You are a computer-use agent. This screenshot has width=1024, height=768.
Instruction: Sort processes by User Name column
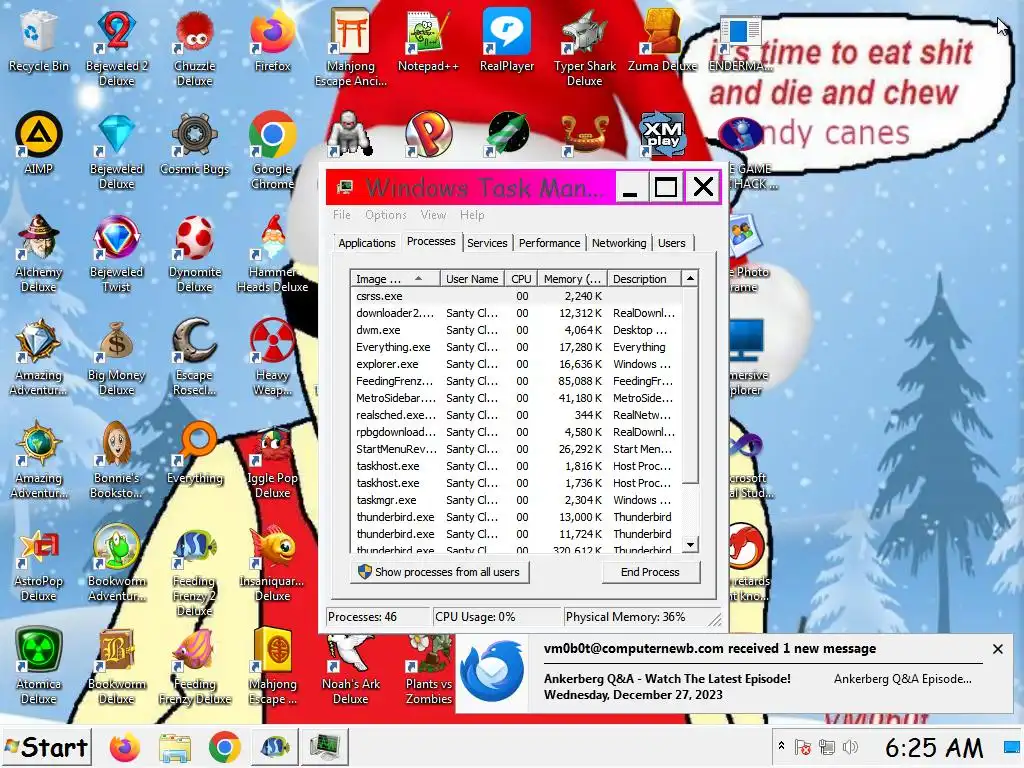(x=472, y=279)
